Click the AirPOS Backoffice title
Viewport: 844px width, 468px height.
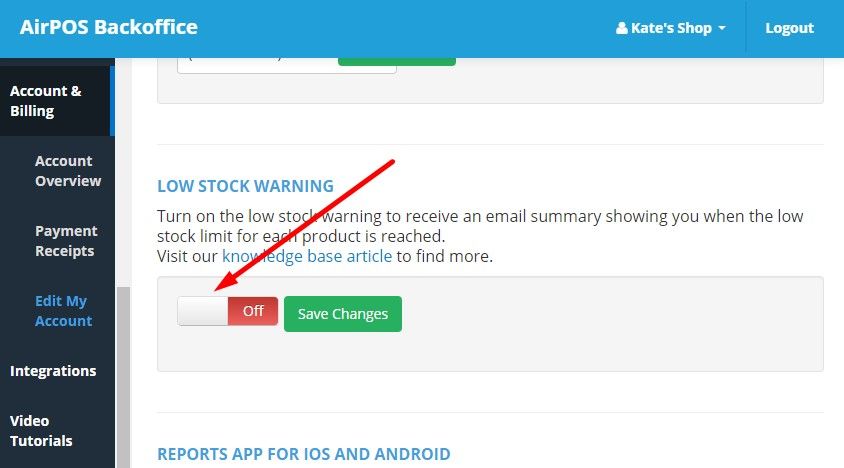coord(109,27)
